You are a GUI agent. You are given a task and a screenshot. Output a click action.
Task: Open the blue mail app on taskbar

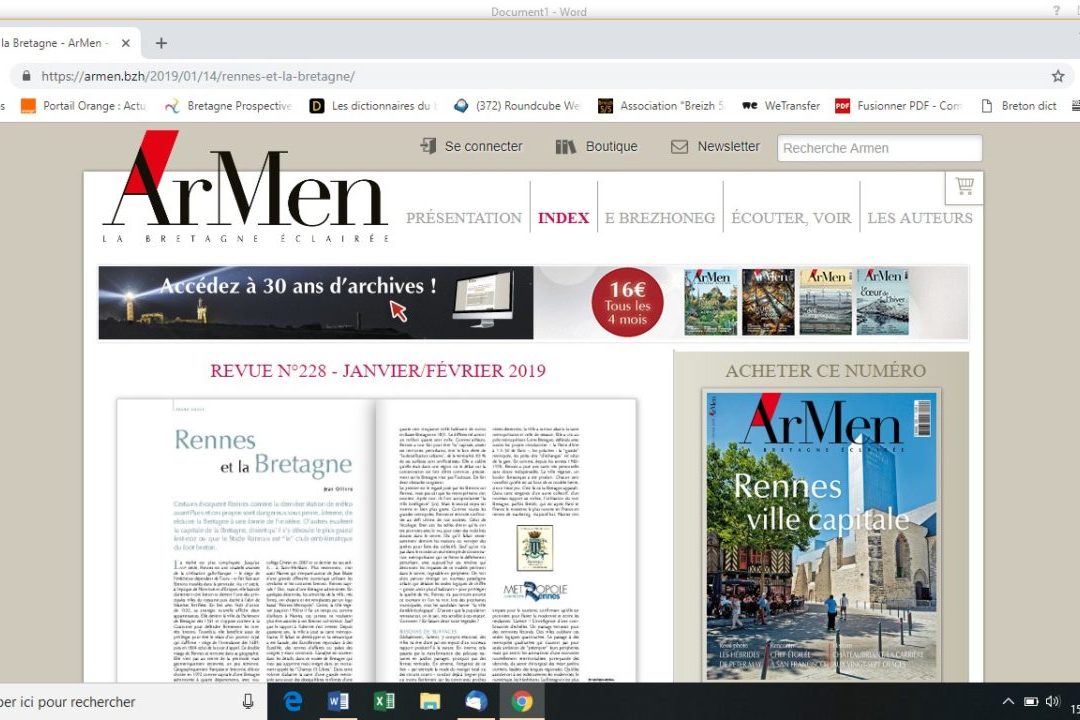(475, 702)
